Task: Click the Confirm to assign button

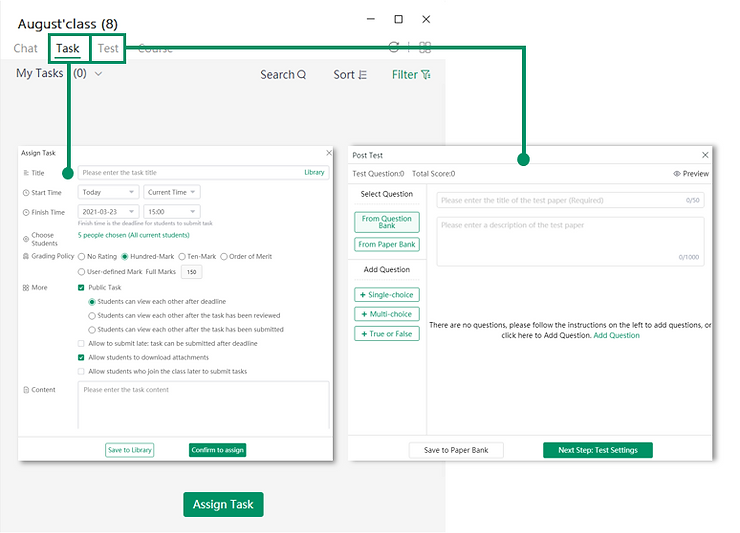Action: click(x=217, y=450)
